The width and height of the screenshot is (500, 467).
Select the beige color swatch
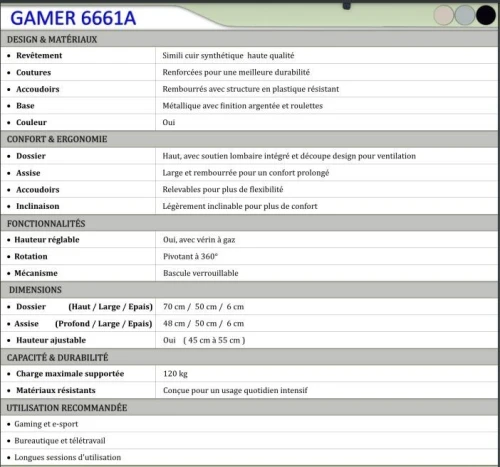coord(444,15)
